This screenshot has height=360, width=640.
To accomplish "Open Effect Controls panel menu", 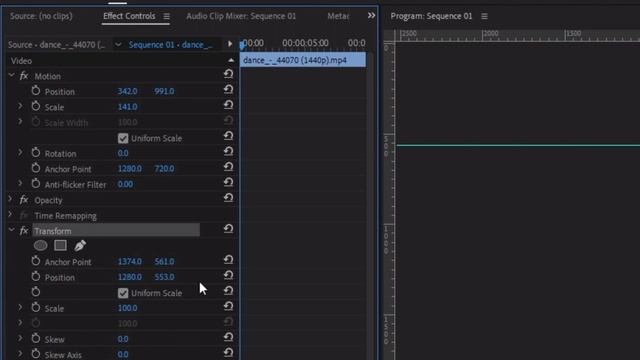I will coord(167,16).
